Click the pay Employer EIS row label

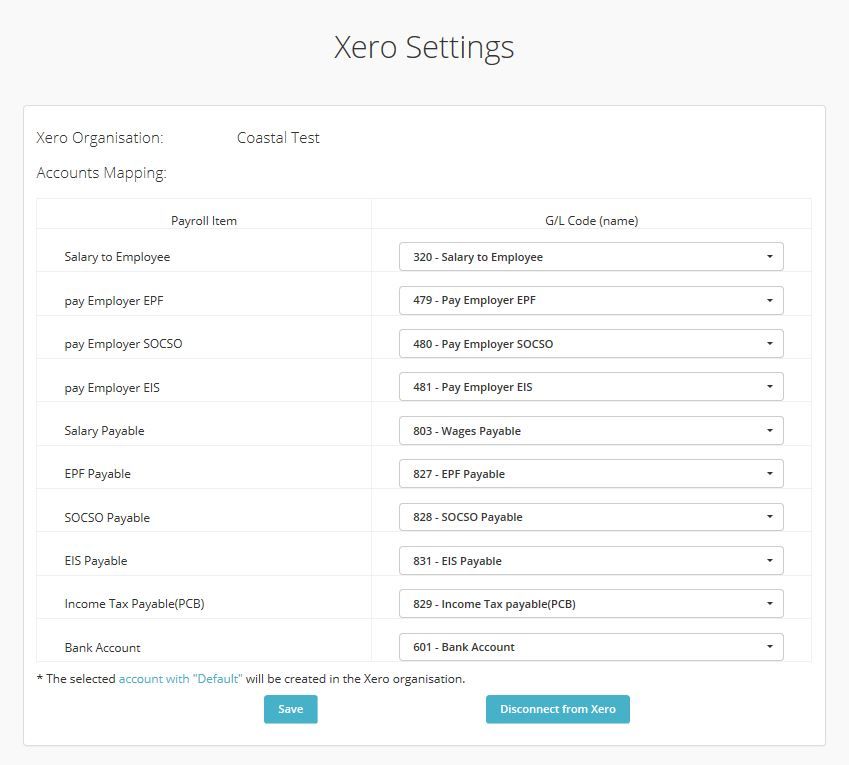(x=112, y=388)
